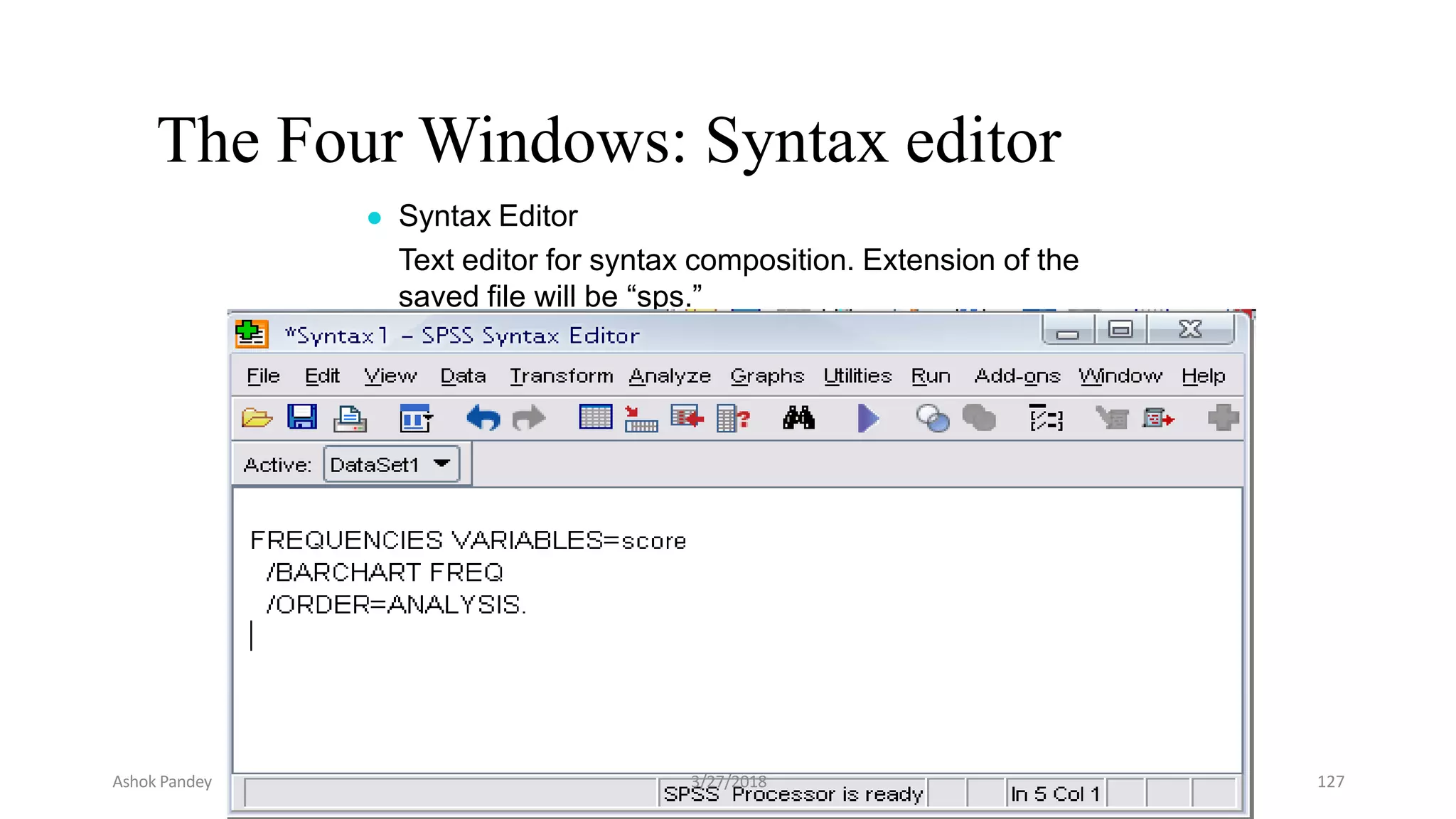
Task: Maximize the SPSS Syntax Editor window
Action: click(x=1120, y=331)
